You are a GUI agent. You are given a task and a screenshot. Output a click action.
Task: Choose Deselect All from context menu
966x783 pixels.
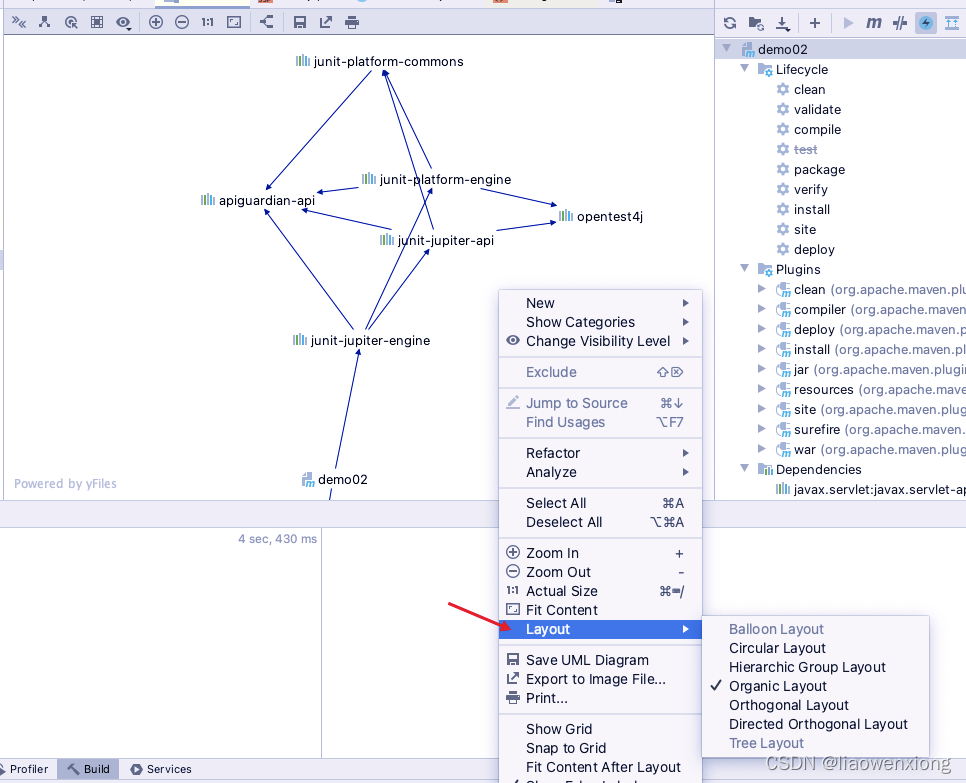[601, 522]
